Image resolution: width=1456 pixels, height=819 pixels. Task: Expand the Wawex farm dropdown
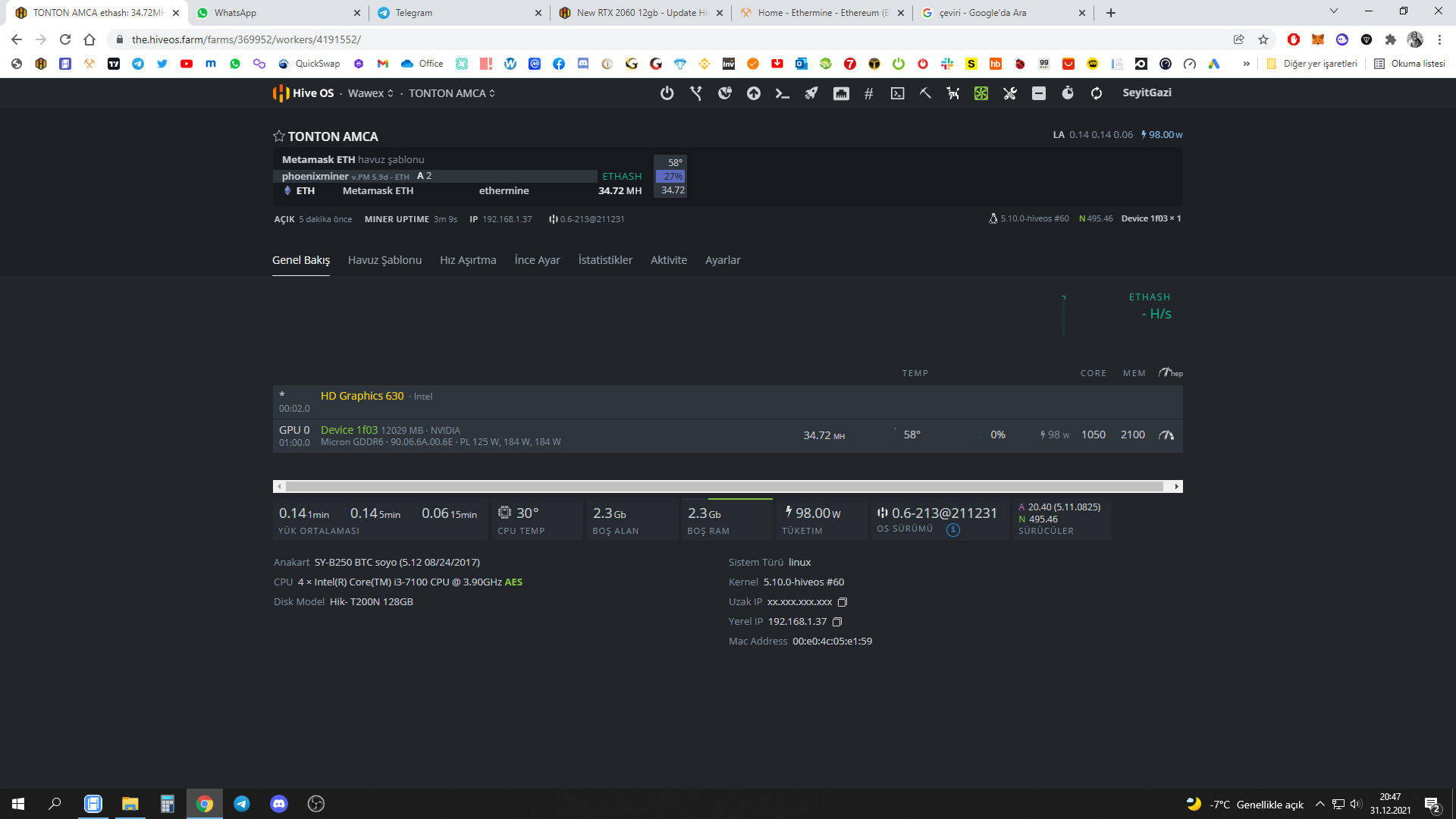371,93
